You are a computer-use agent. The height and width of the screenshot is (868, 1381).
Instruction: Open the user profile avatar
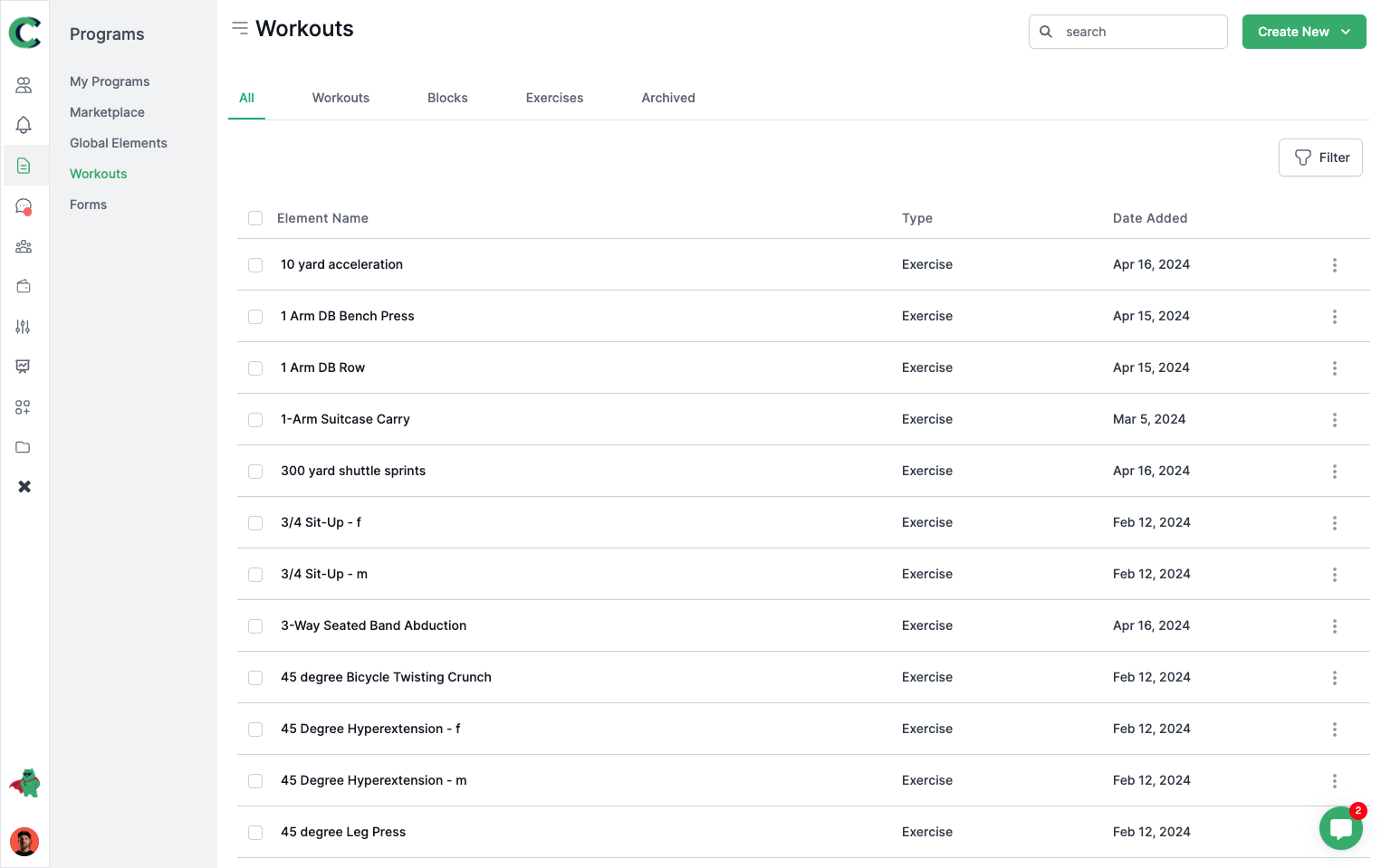pos(24,842)
